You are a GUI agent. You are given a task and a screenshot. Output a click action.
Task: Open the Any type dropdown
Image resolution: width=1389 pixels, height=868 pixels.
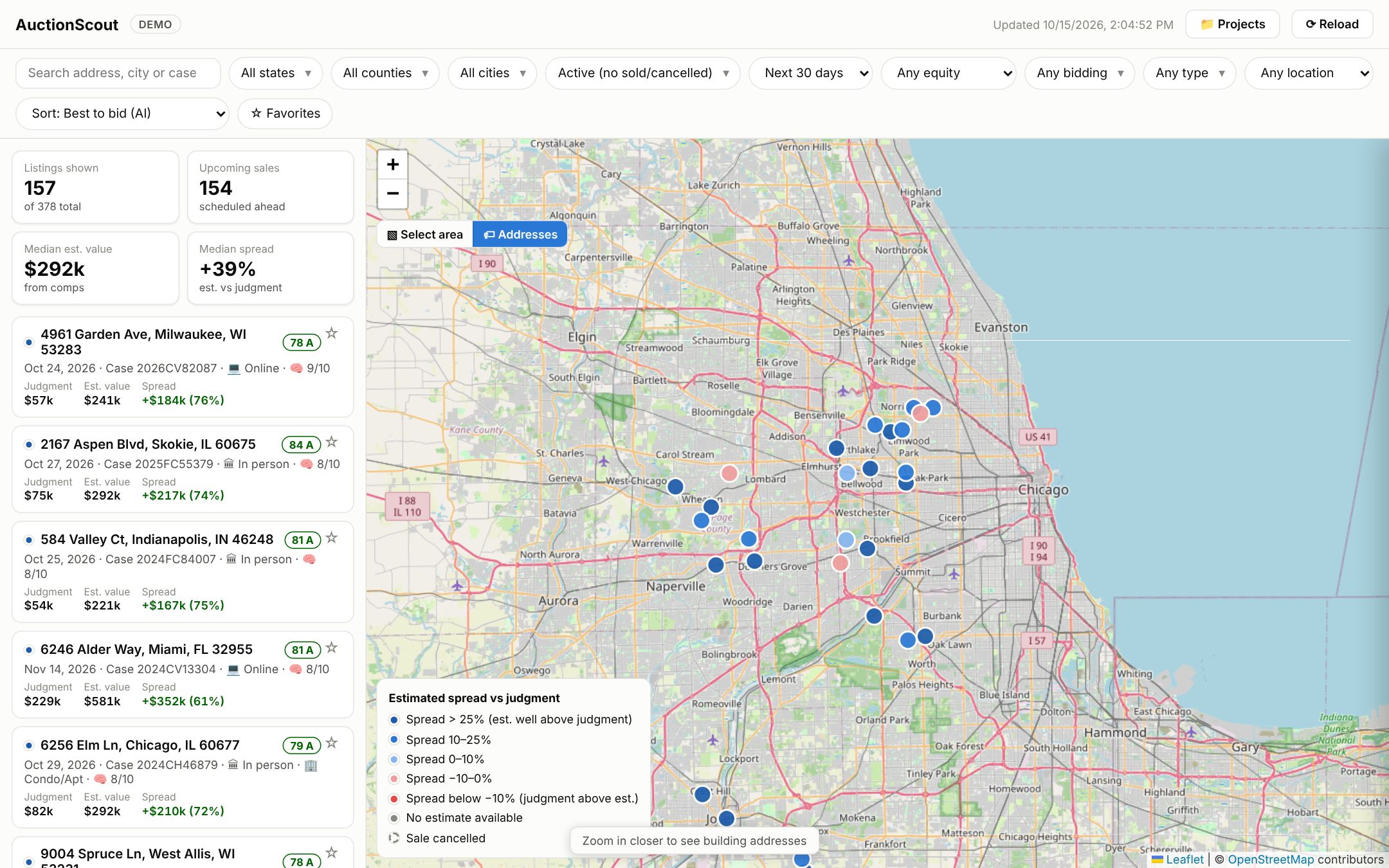(1190, 73)
